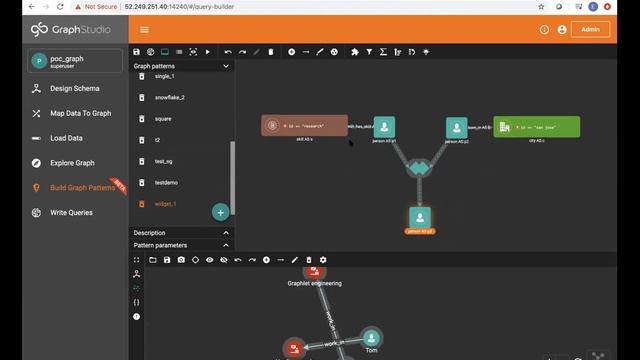Expand the Description section
640x360 pixels.
click(226, 233)
